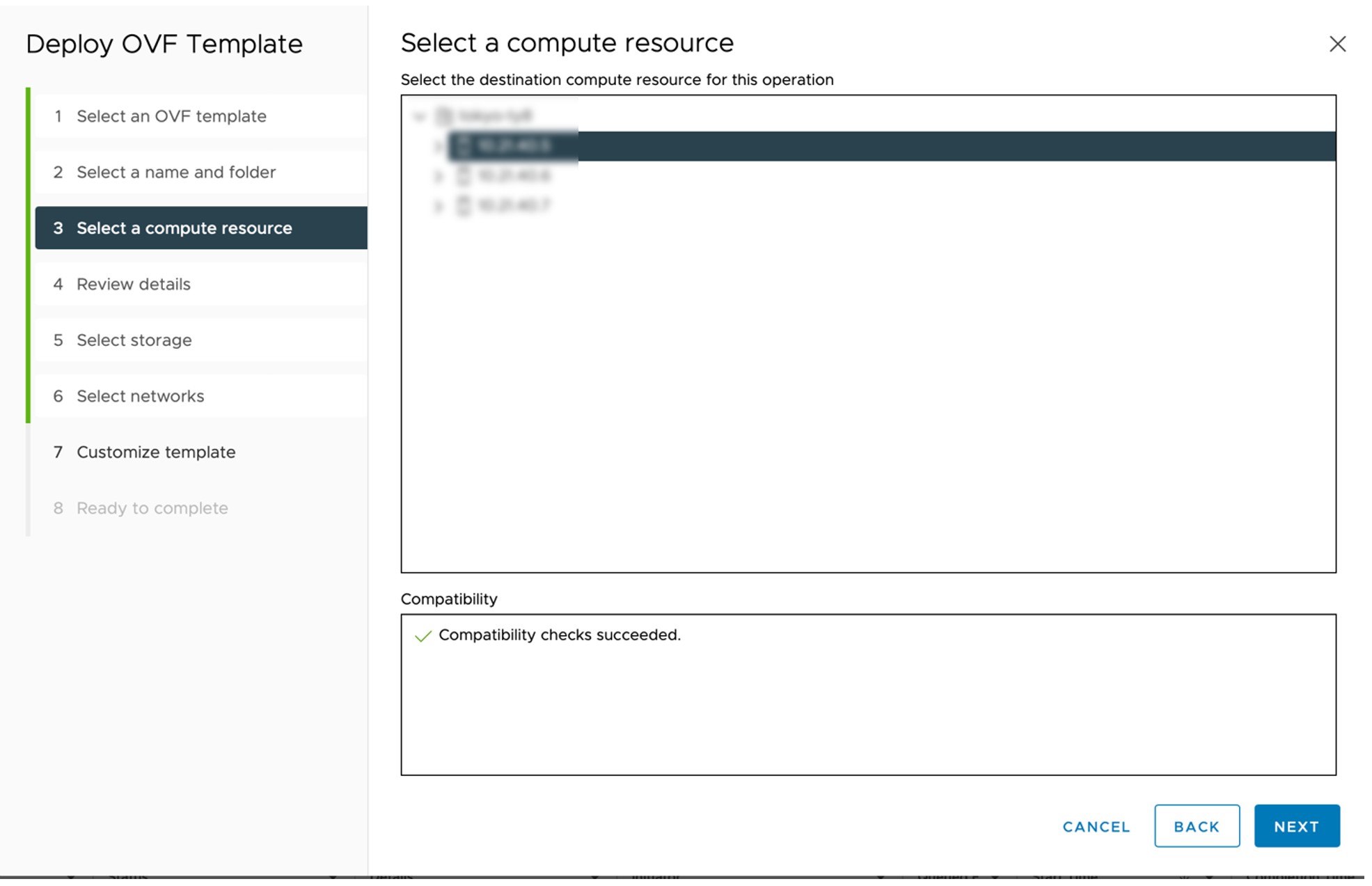Go to the Select storage step
Viewport: 1372px width, 886px height.
pyautogui.click(x=134, y=340)
